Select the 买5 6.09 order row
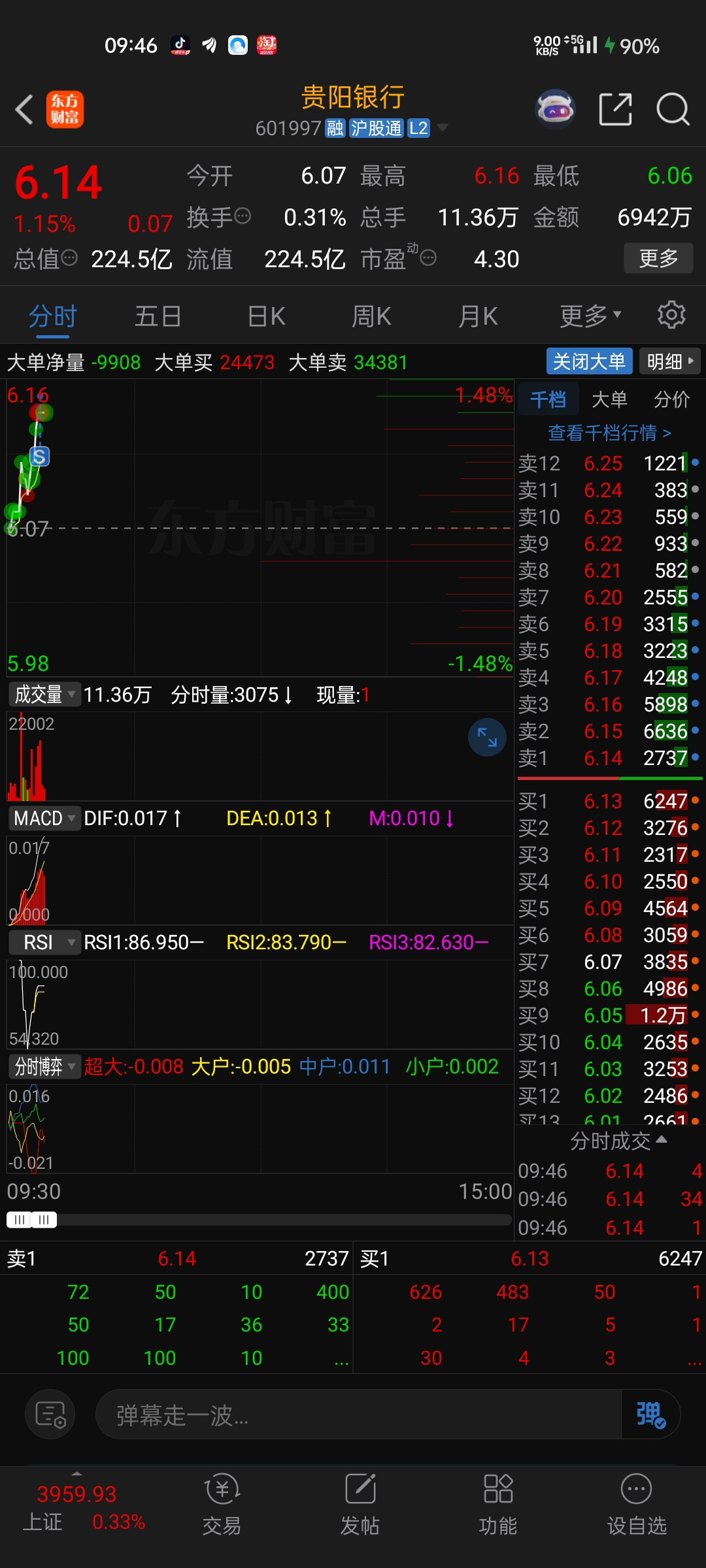Image resolution: width=706 pixels, height=1568 pixels. click(609, 908)
